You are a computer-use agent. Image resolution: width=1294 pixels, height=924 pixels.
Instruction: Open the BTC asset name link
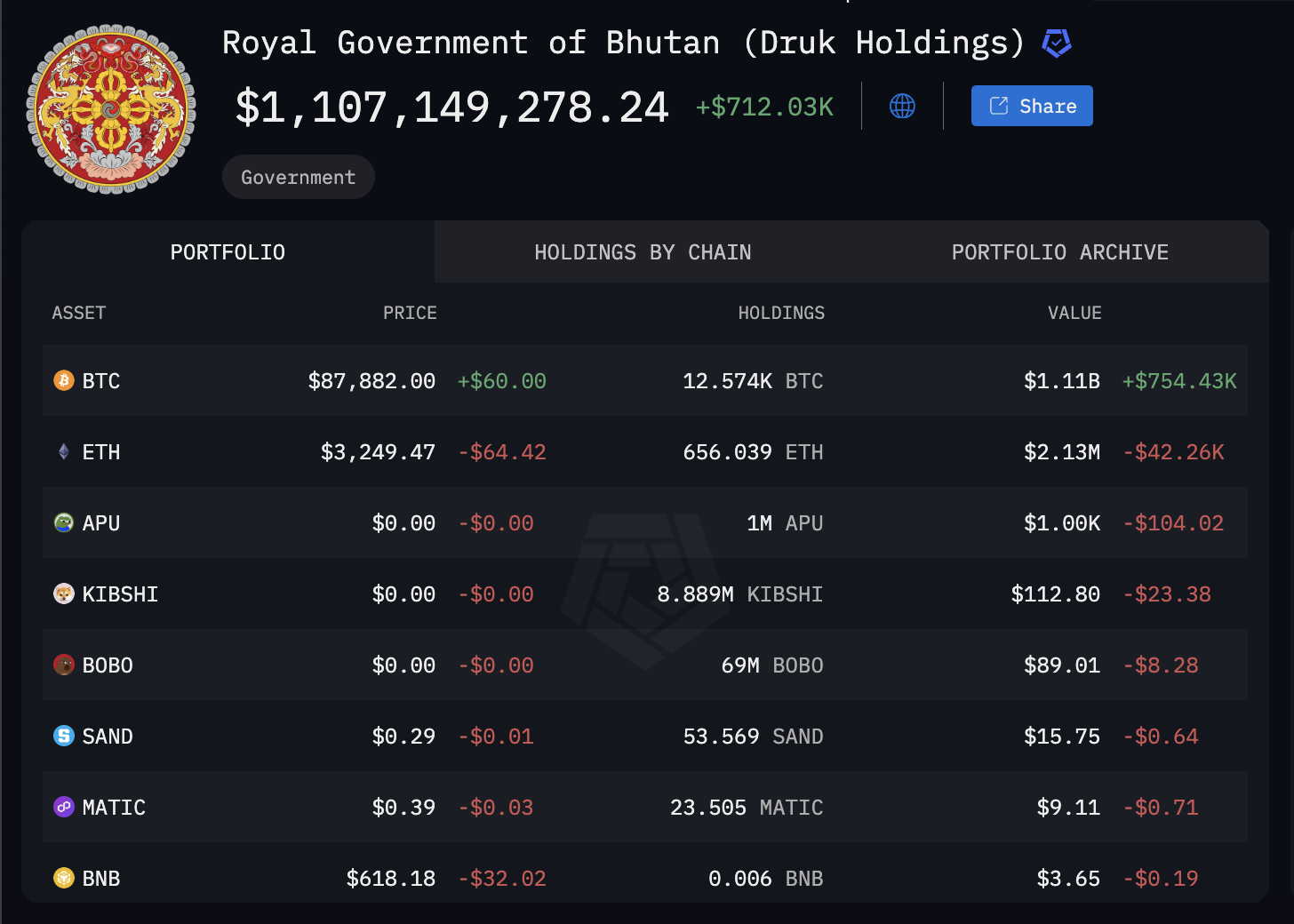(x=101, y=381)
